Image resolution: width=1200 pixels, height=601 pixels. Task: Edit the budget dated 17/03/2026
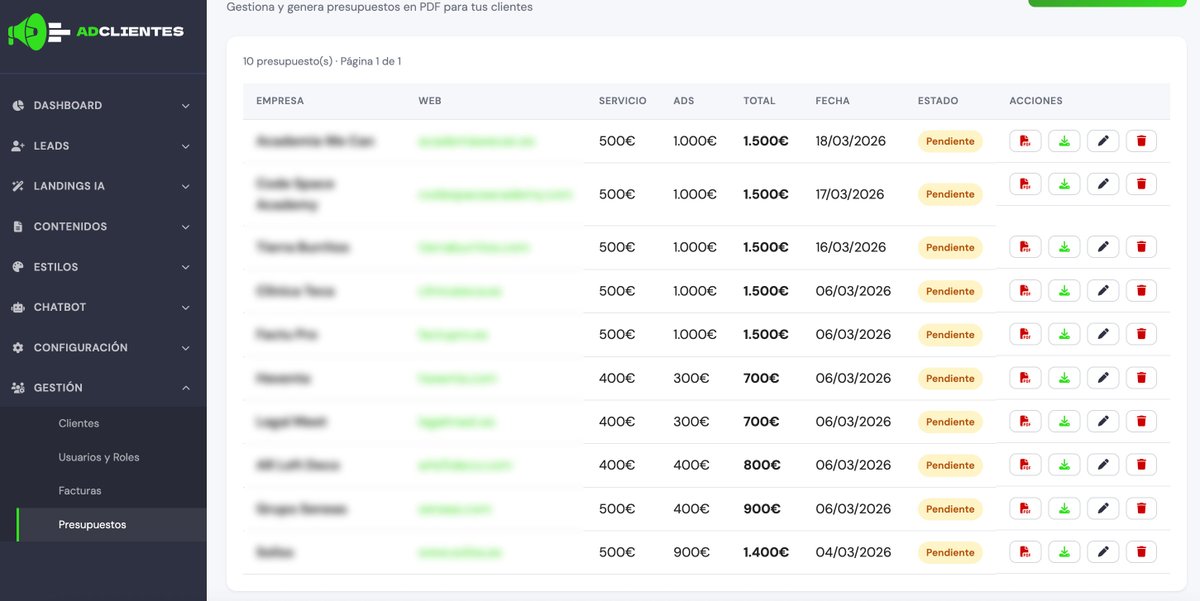[1103, 184]
